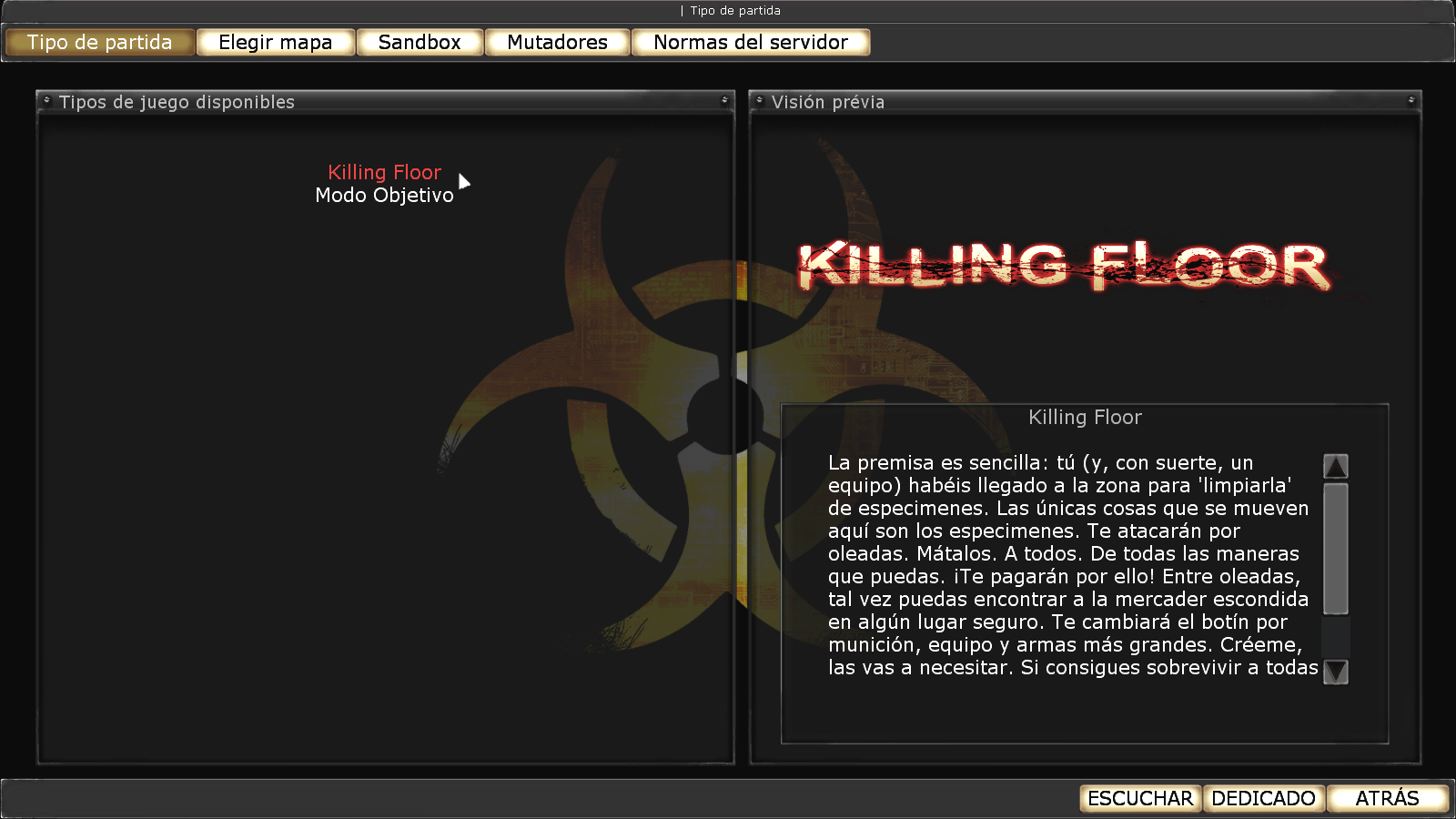This screenshot has width=1456, height=819.
Task: Go back with the ATRÁS button
Action: tap(1388, 798)
